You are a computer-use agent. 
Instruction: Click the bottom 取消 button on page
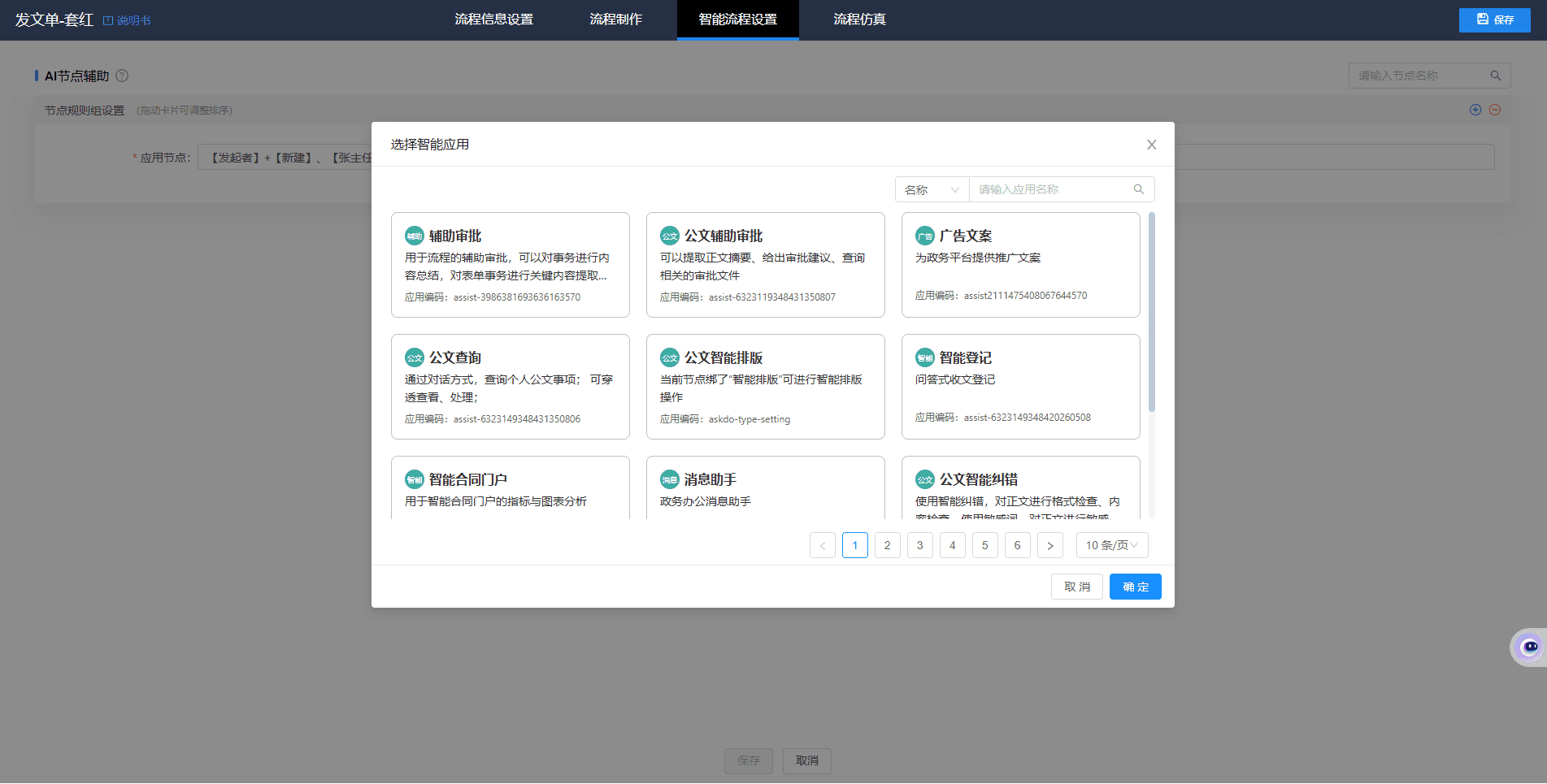click(x=807, y=760)
